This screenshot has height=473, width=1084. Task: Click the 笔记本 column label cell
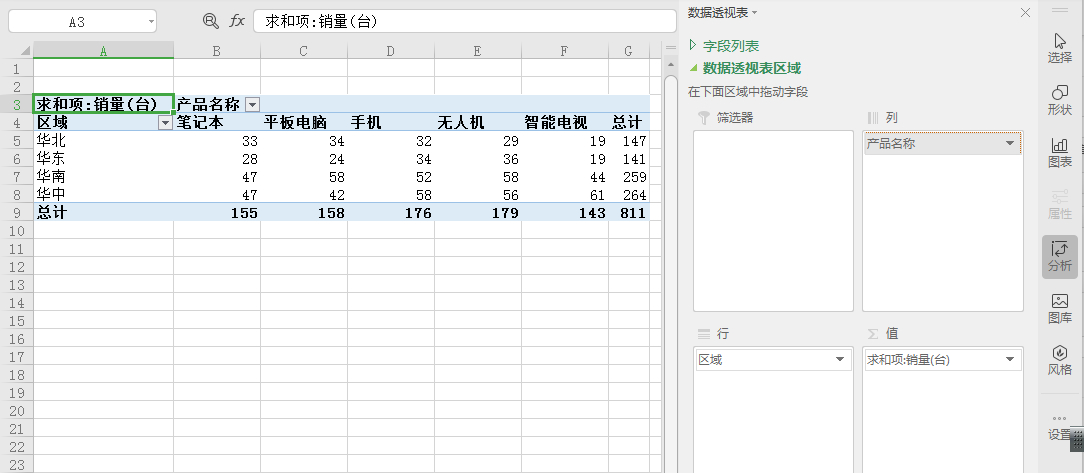217,122
